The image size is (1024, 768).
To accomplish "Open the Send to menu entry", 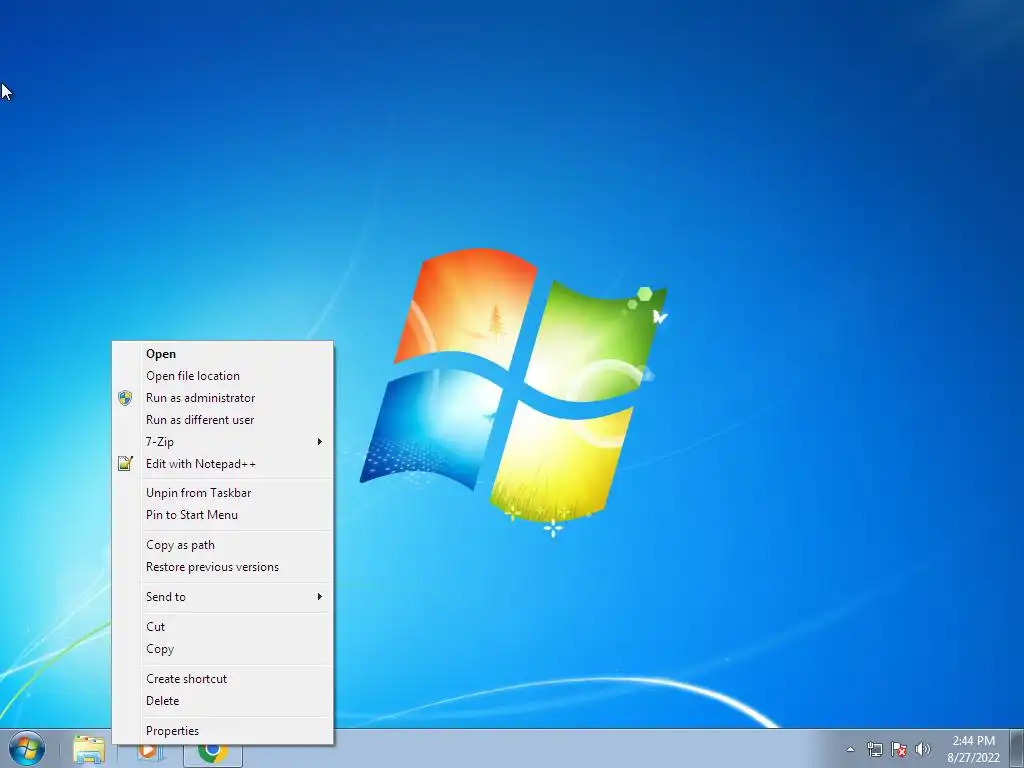I will coord(223,596).
